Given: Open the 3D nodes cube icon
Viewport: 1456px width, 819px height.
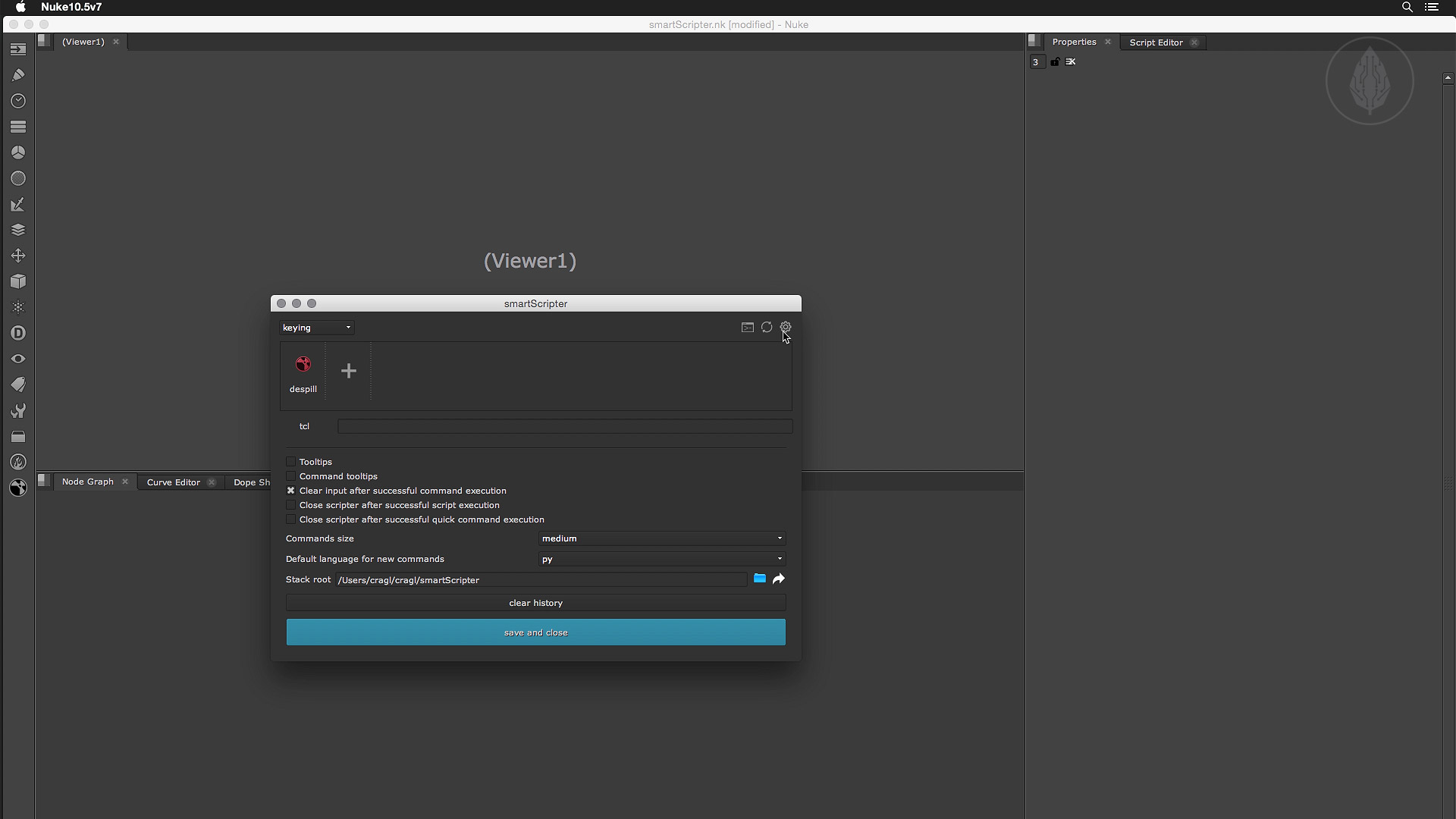Looking at the screenshot, I should (18, 281).
